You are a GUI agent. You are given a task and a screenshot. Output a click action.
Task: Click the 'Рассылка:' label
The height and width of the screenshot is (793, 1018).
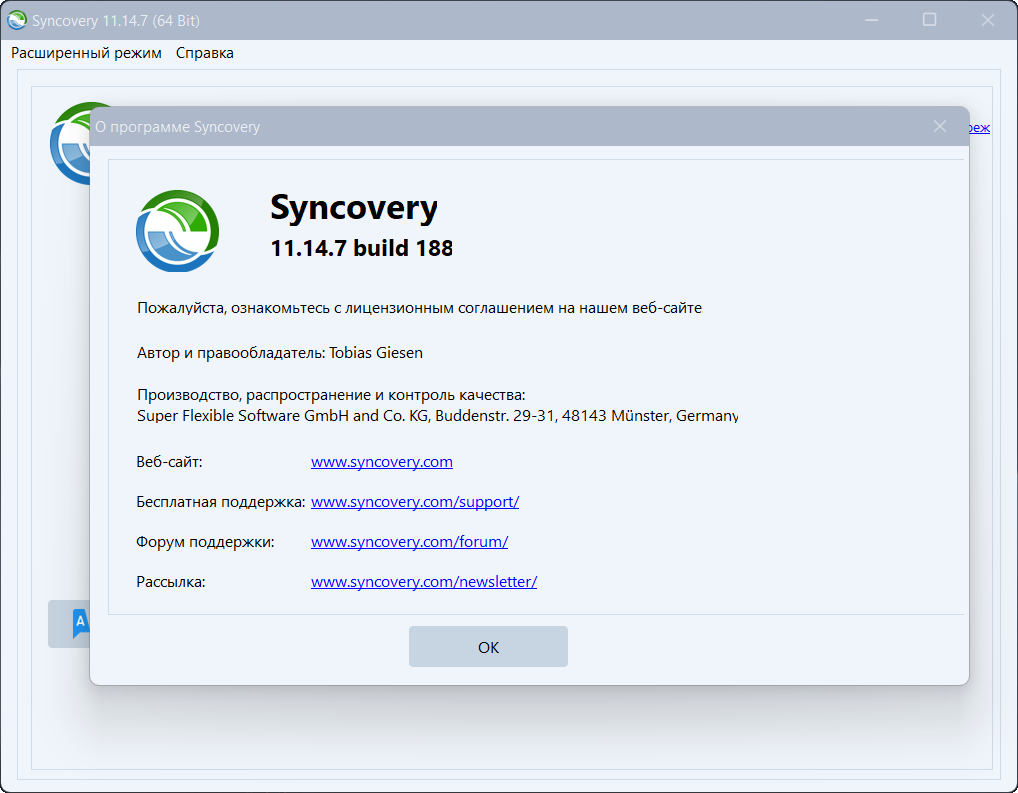pos(171,582)
